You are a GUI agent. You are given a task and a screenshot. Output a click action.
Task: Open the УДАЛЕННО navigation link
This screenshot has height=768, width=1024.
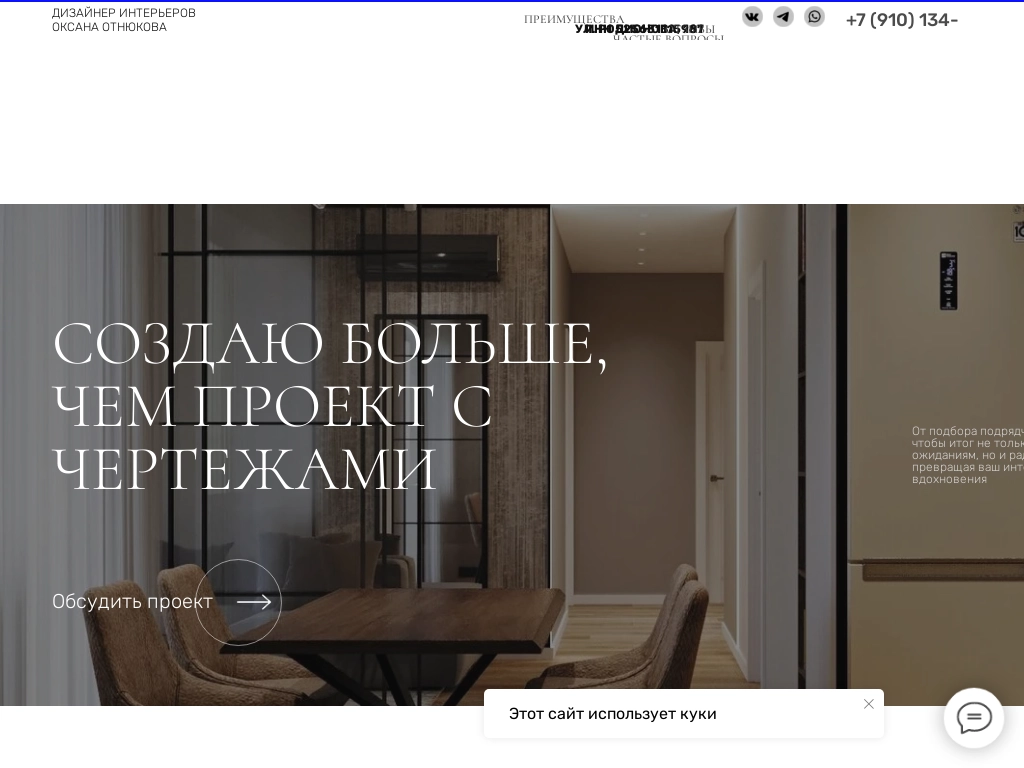pyautogui.click(x=600, y=28)
